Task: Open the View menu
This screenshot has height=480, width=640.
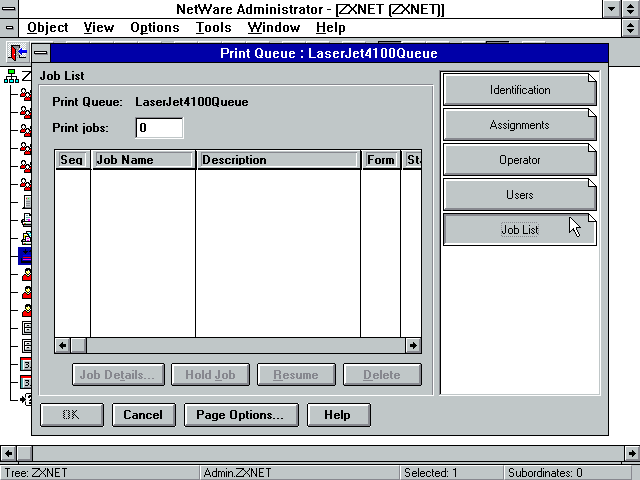Action: tap(99, 27)
